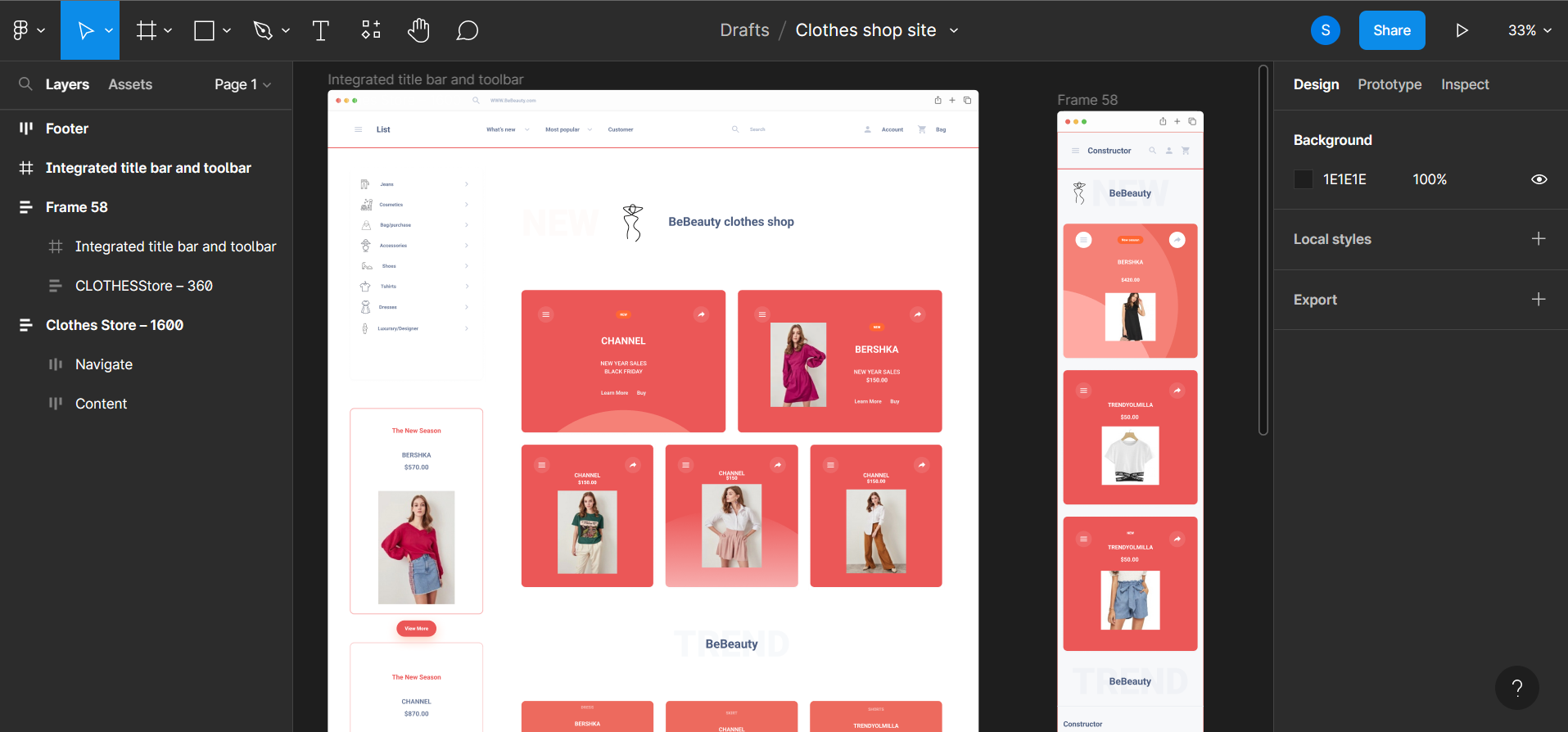This screenshot has width=1568, height=732.
Task: Present the prototype with play button
Action: (x=1462, y=30)
